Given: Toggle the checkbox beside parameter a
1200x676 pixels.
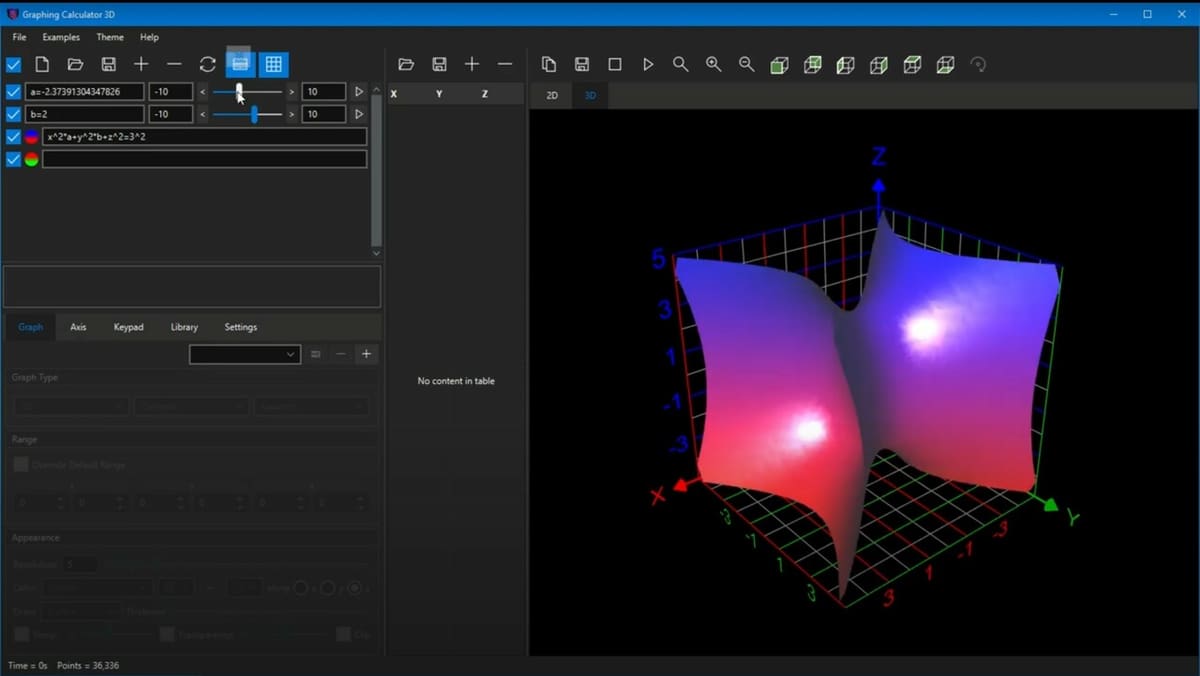Looking at the screenshot, I should point(13,91).
